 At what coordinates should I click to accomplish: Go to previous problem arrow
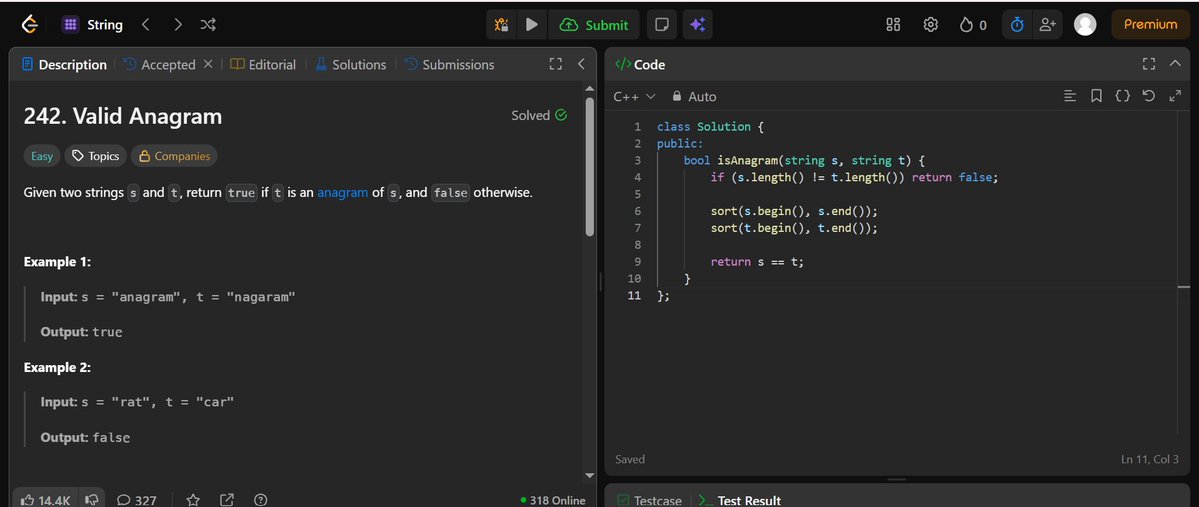pyautogui.click(x=146, y=24)
